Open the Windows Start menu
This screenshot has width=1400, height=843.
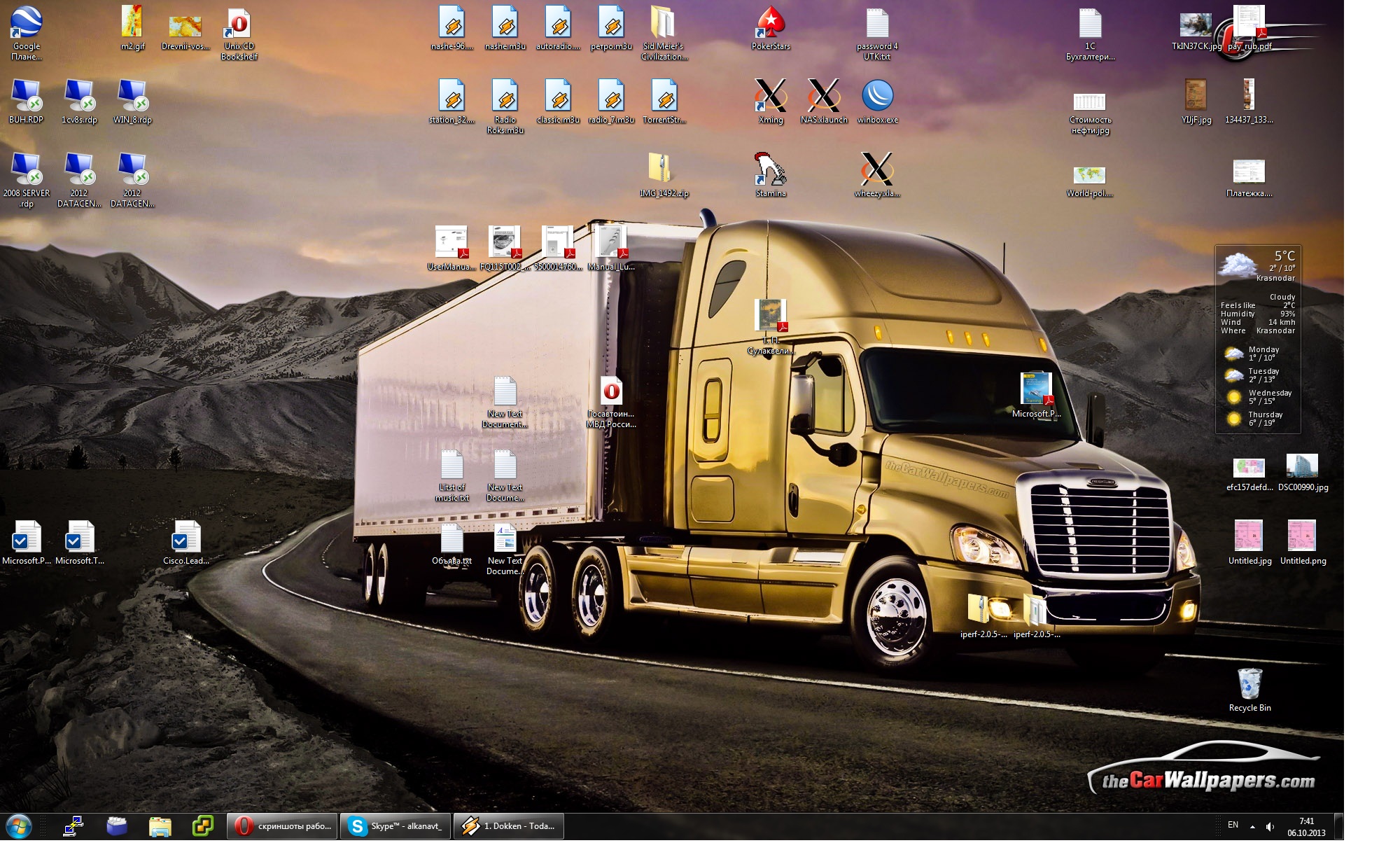click(x=19, y=826)
